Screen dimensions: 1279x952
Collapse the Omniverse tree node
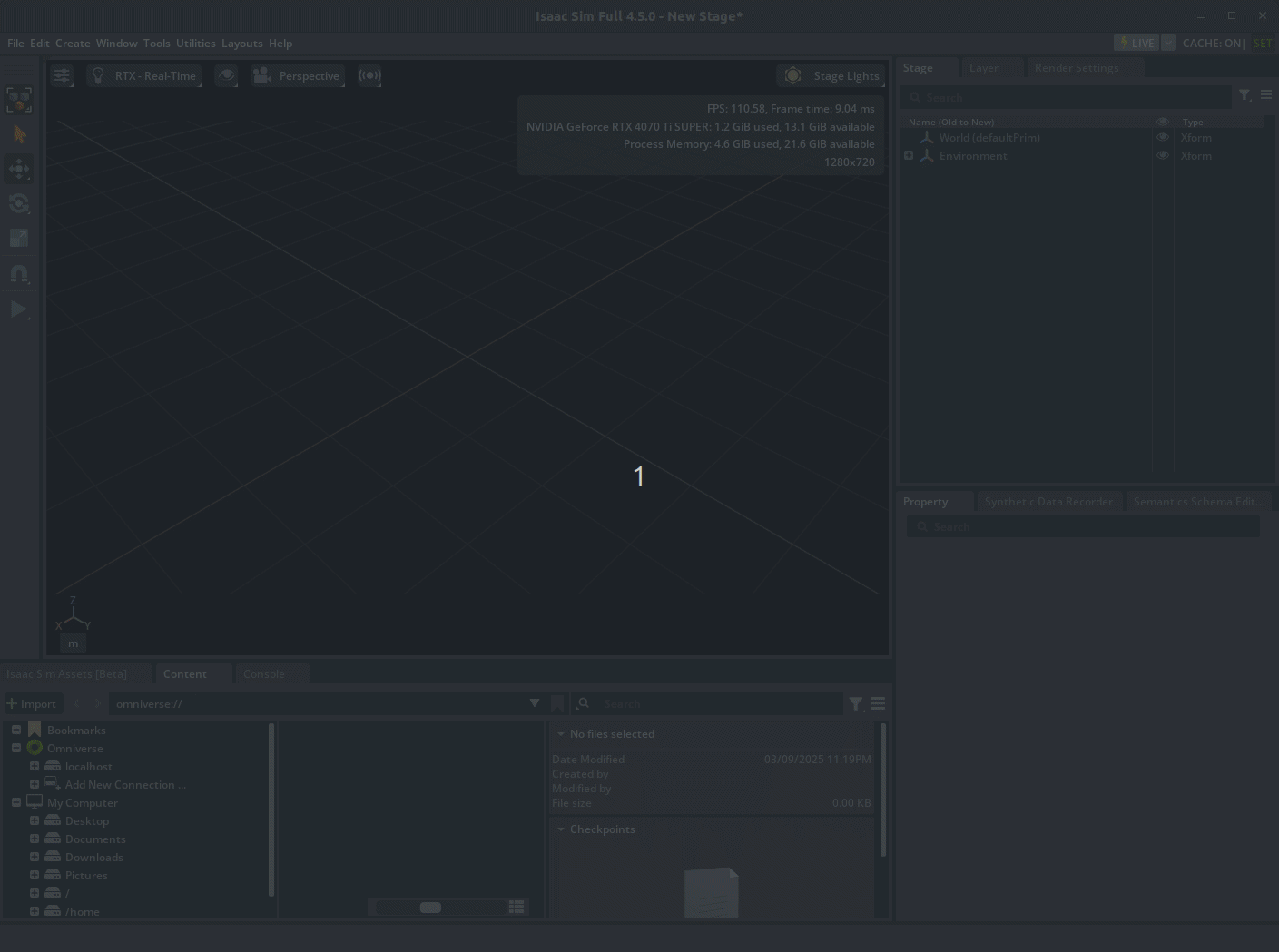click(16, 748)
